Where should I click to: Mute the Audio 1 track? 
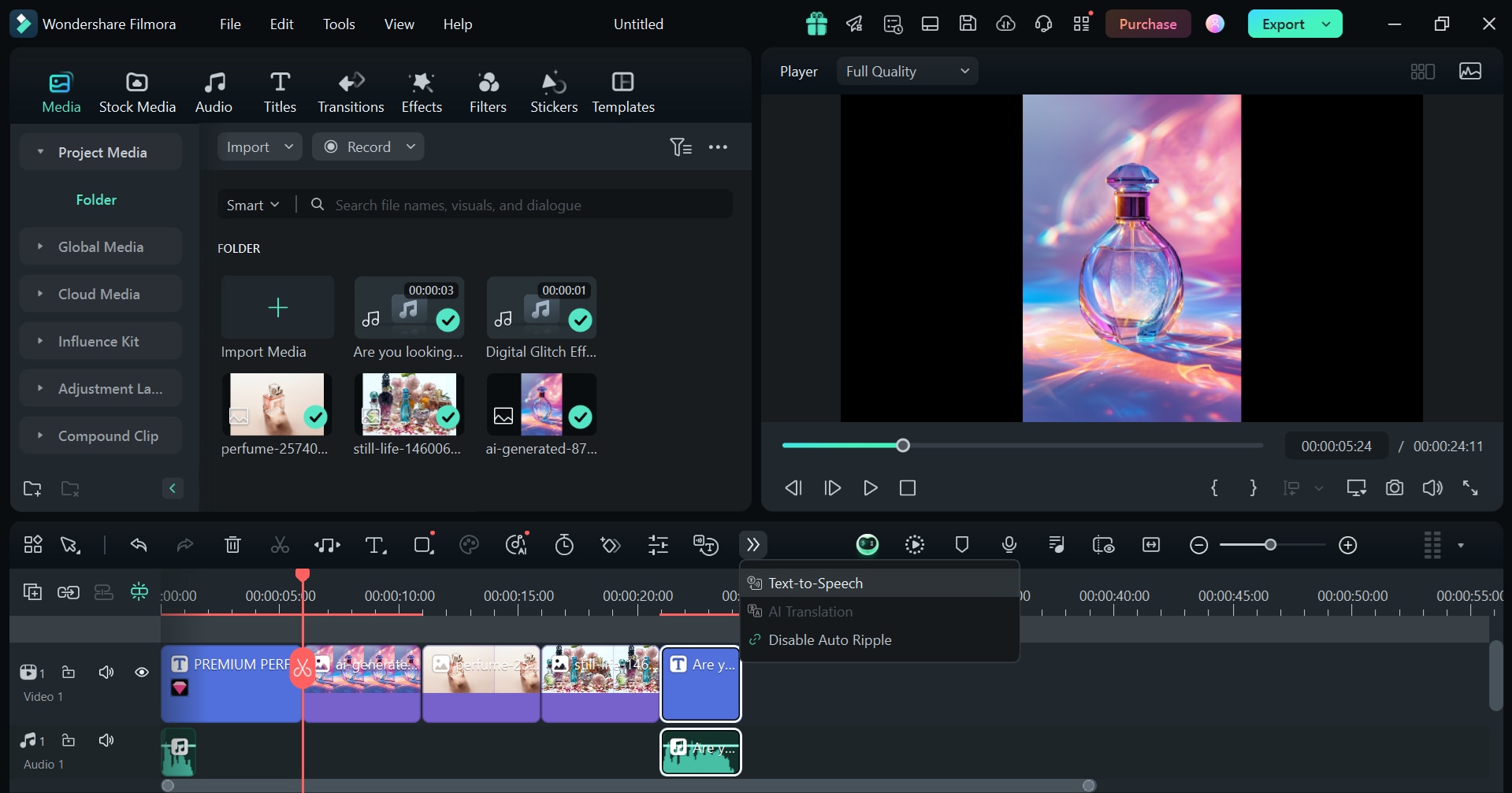(106, 740)
